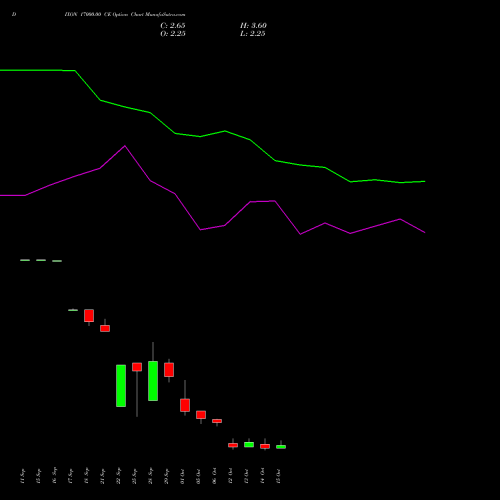The width and height of the screenshot is (500, 500).
Task: Click the red candle above 01 Oct
Action: coord(185,405)
